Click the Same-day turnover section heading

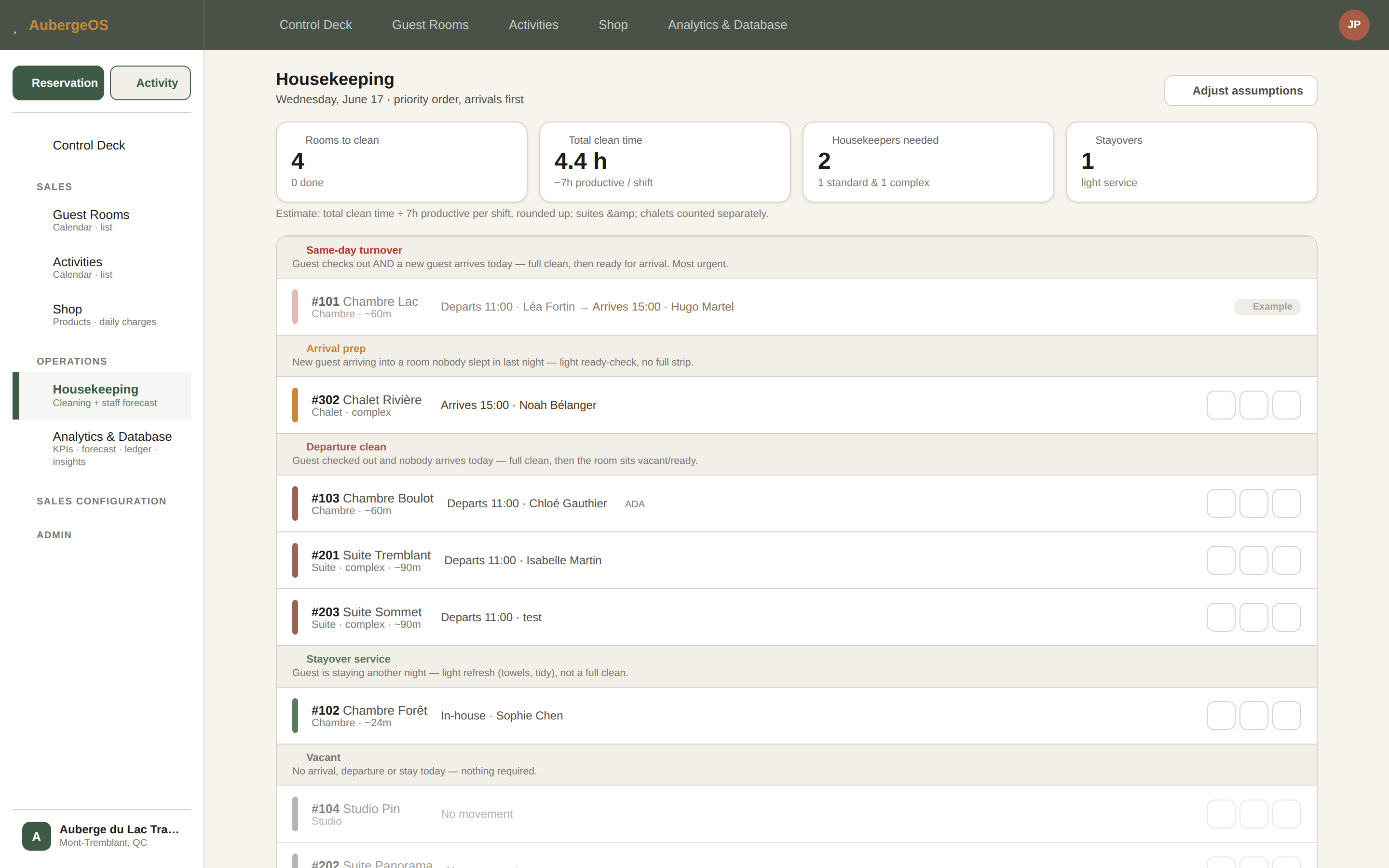point(354,250)
